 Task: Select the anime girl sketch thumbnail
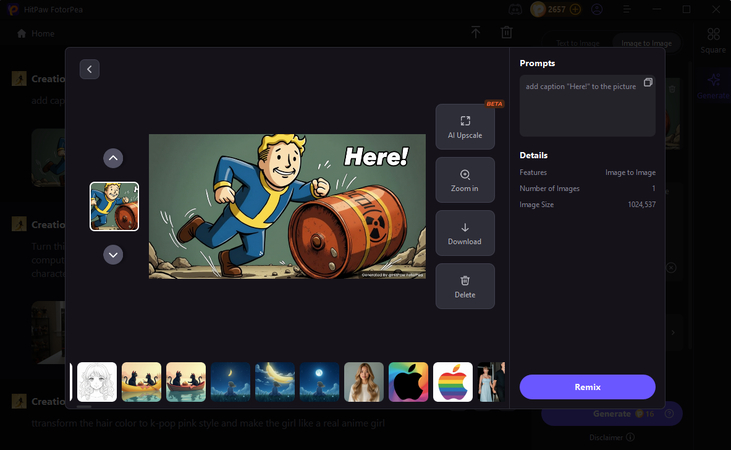(97, 382)
